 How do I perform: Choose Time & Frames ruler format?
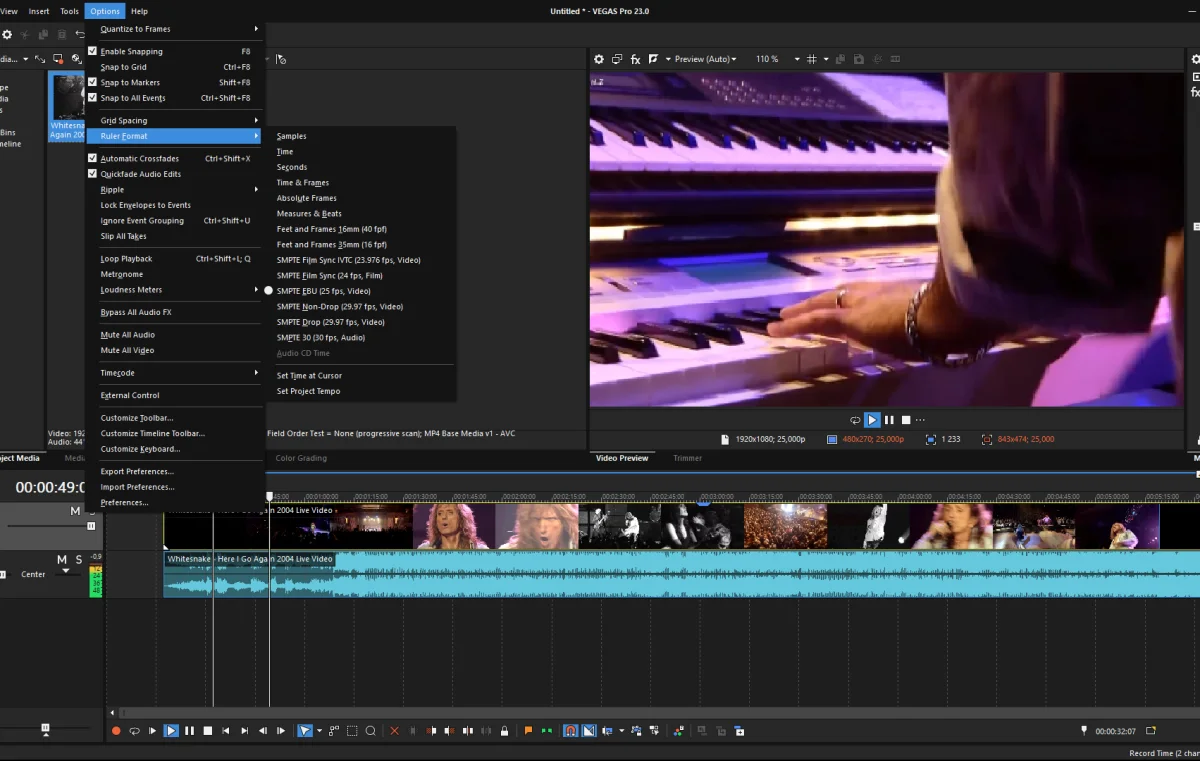click(302, 183)
